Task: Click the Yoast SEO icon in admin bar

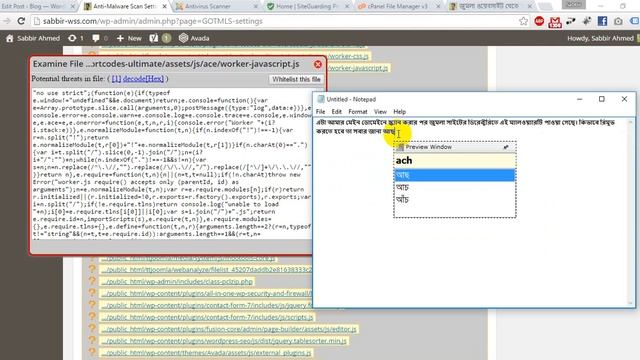Action: (153, 38)
